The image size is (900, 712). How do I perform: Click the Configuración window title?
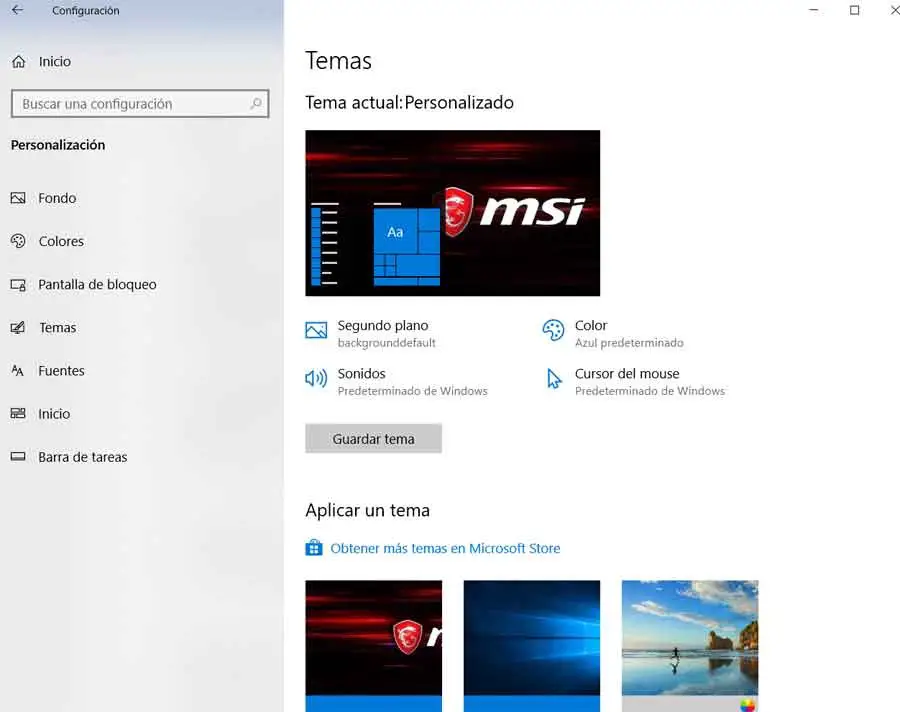[86, 10]
